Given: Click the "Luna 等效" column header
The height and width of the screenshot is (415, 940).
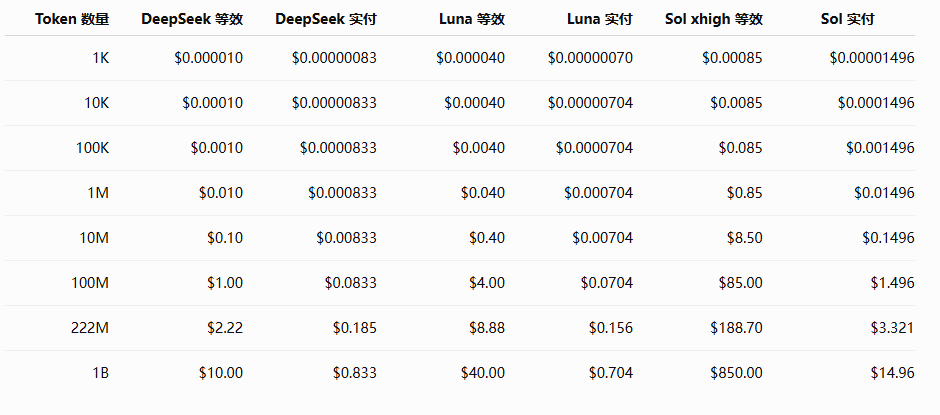Looking at the screenshot, I should [473, 19].
